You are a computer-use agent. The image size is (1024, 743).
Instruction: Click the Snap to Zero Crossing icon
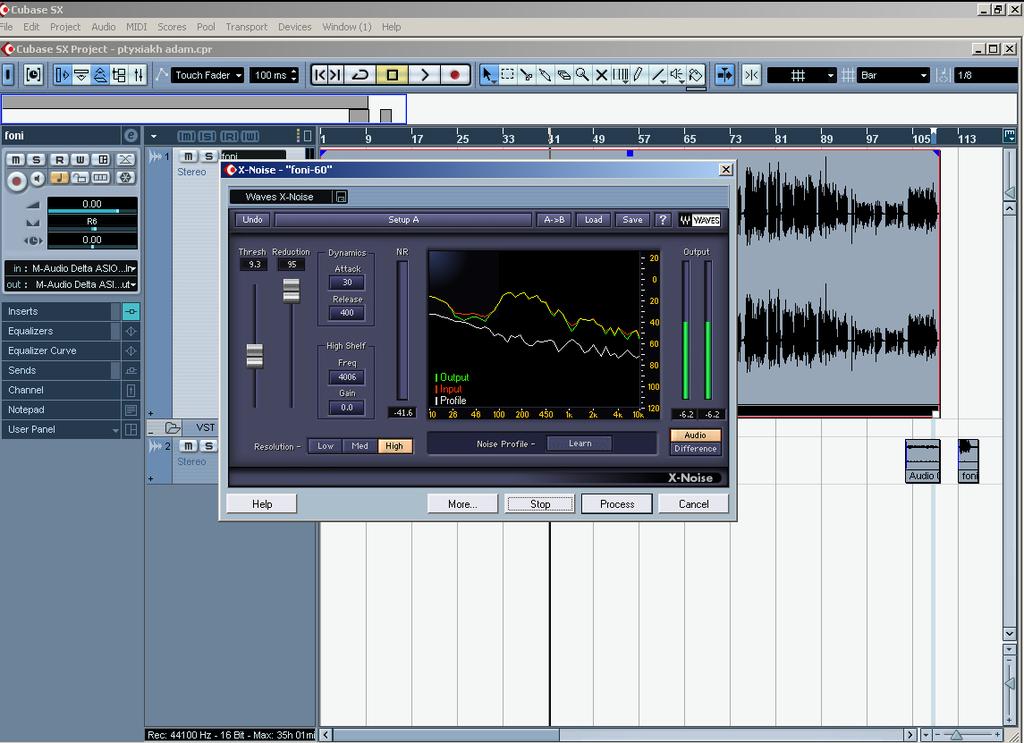click(x=752, y=75)
